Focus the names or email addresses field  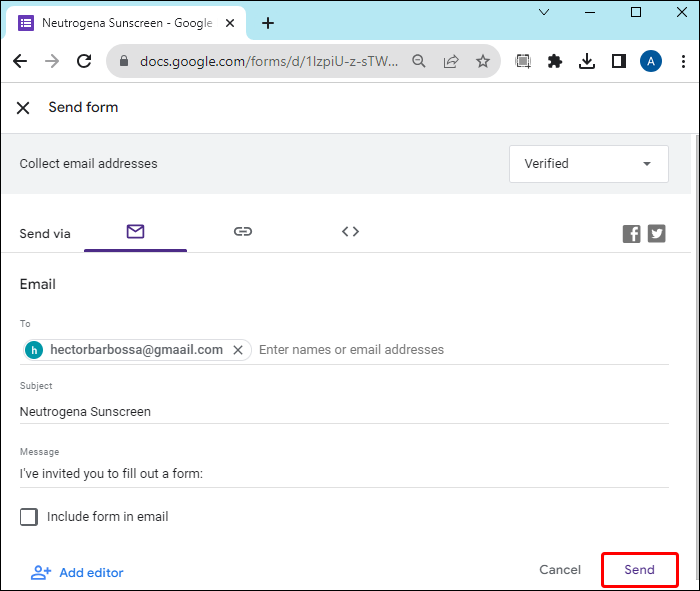[x=463, y=350]
